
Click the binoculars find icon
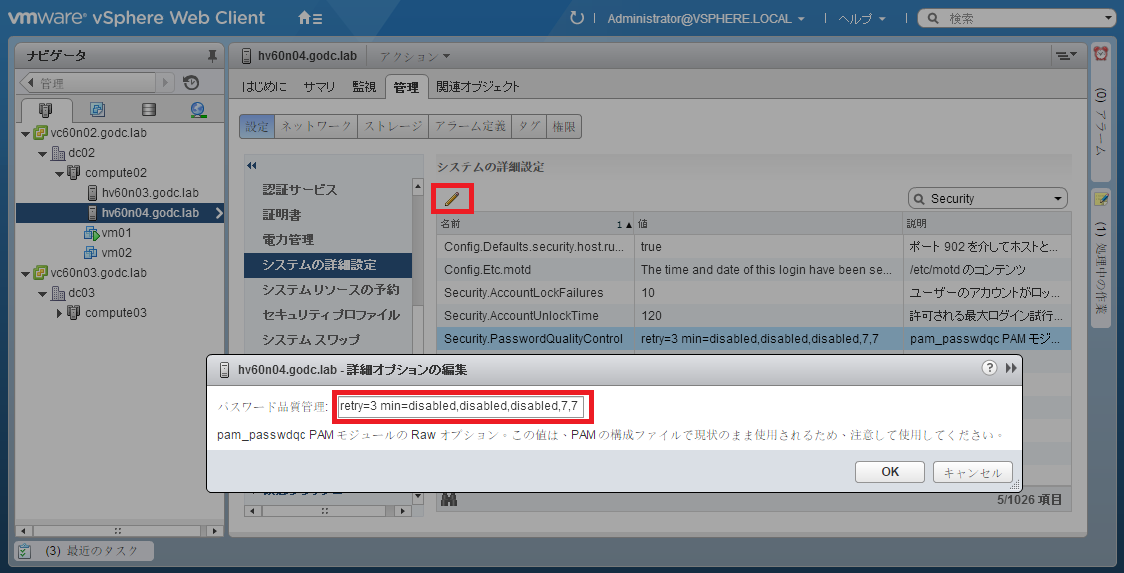click(448, 500)
